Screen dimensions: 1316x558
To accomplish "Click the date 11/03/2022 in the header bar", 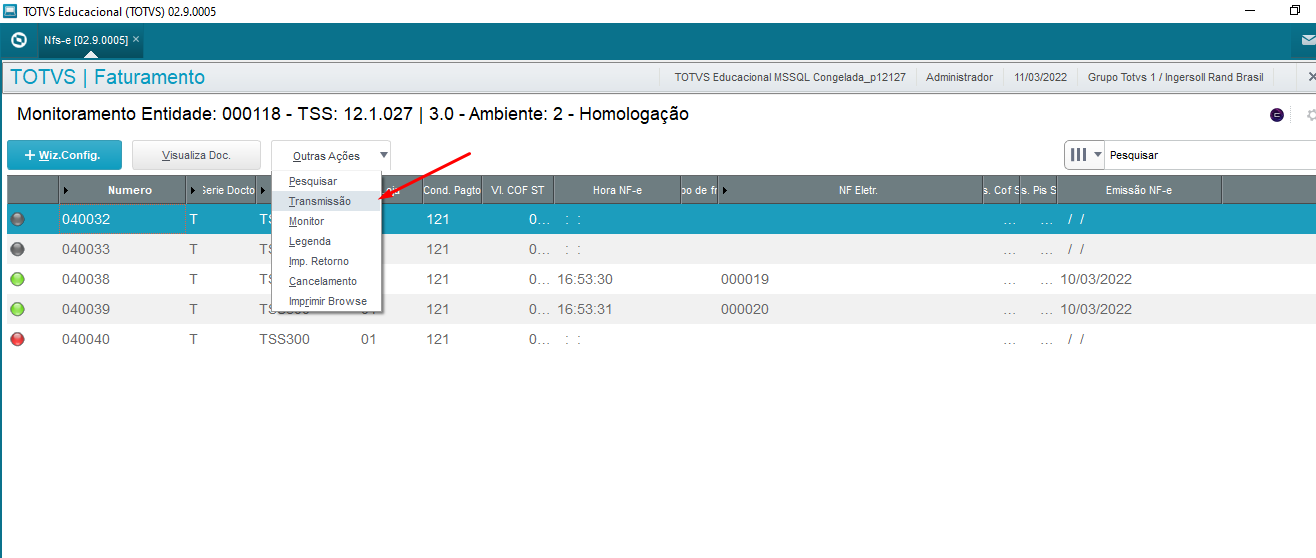I will 1040,77.
